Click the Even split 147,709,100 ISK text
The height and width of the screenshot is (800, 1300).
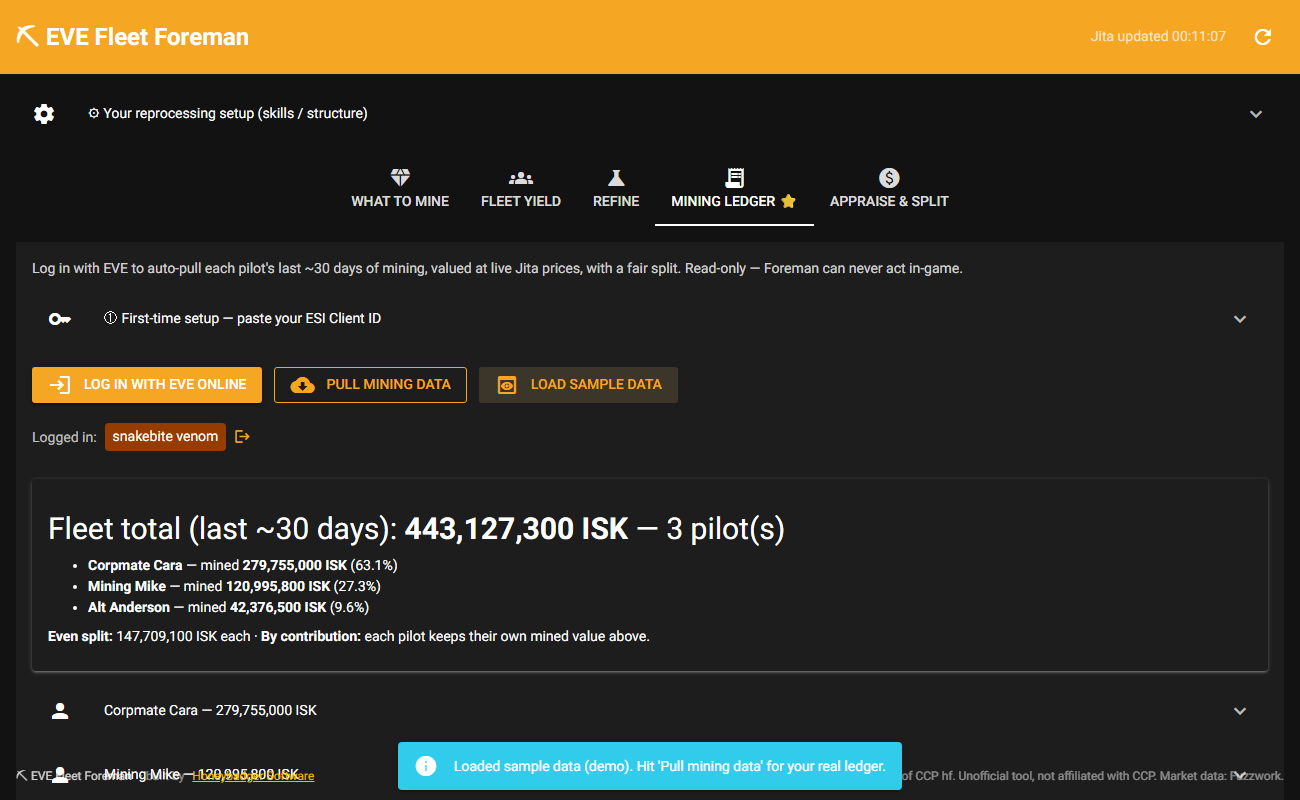pos(149,636)
